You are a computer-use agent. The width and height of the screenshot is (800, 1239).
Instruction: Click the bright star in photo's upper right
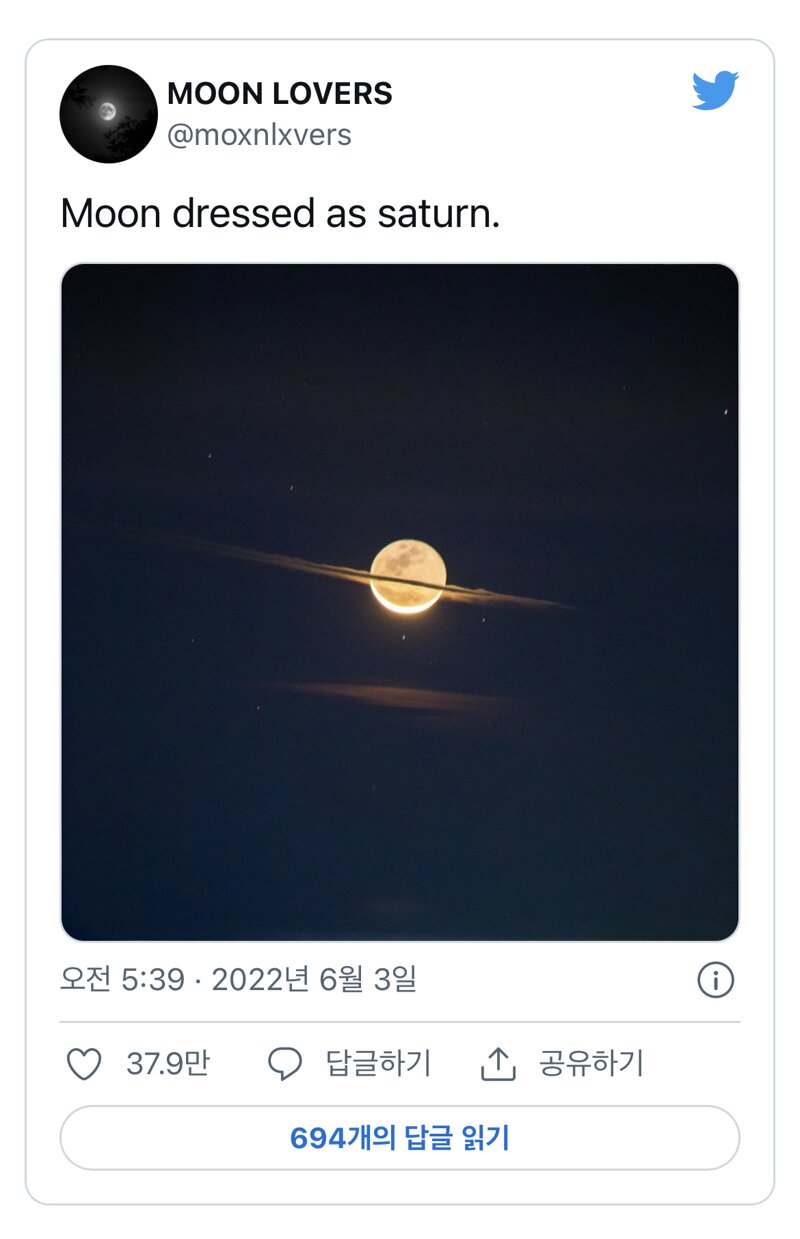[x=726, y=411]
